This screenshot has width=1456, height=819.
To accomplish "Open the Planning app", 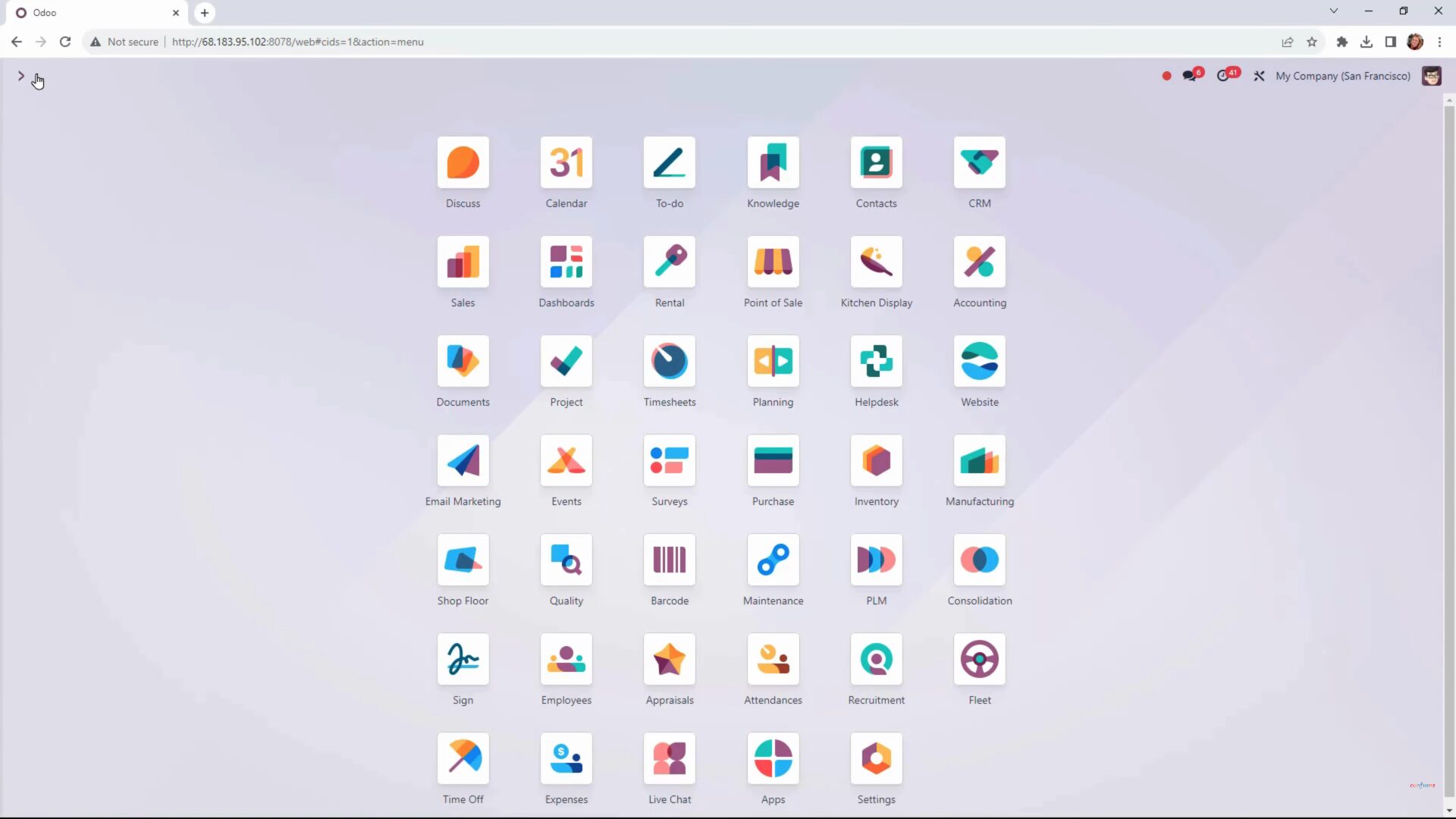I will pos(773,361).
